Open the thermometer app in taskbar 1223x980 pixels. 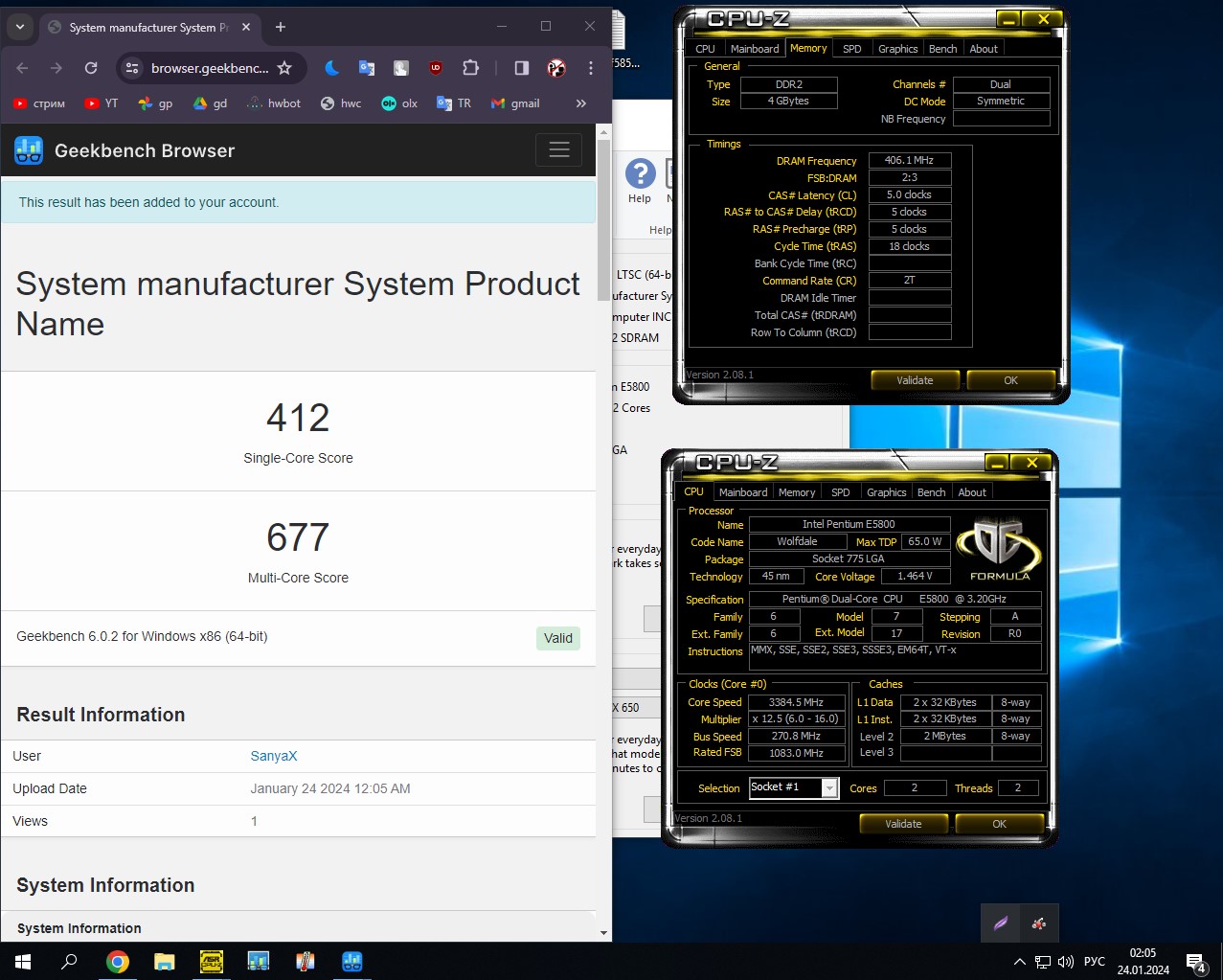coord(305,961)
